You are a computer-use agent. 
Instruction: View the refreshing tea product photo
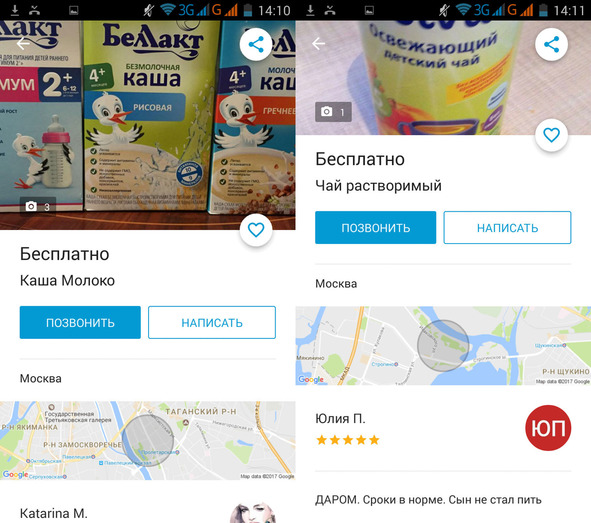click(443, 78)
